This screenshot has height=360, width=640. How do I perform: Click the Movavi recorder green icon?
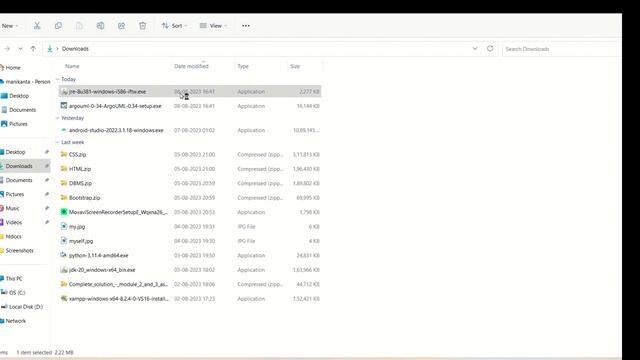[x=64, y=212]
